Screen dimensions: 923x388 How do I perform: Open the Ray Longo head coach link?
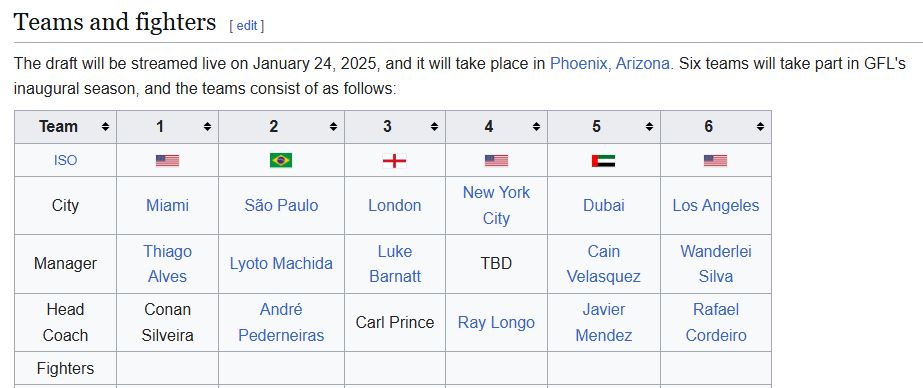pyautogui.click(x=496, y=322)
